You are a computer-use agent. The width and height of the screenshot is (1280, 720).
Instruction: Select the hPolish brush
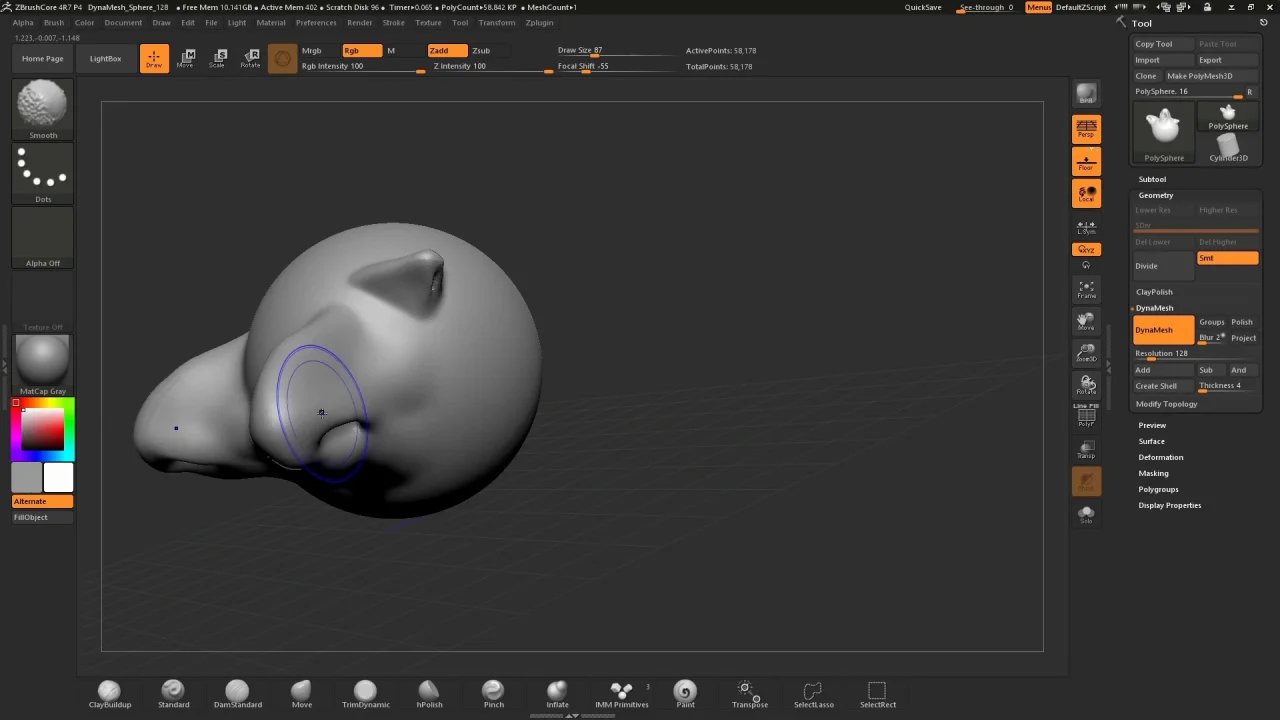429,694
